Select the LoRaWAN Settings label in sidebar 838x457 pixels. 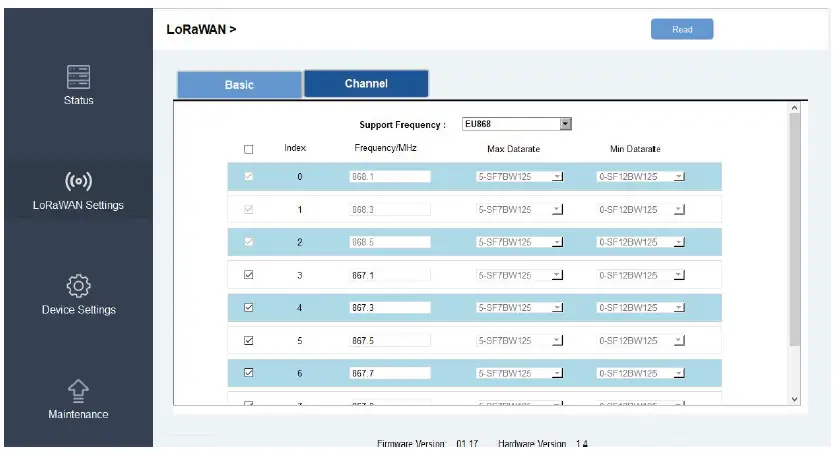[78, 205]
